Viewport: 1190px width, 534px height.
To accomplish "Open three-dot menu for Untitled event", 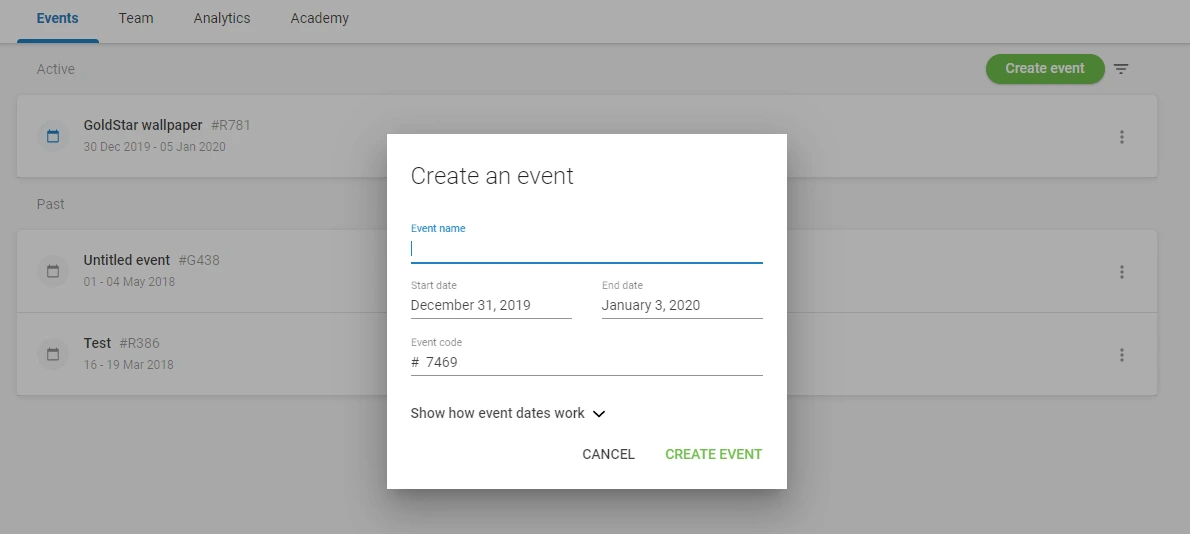I will (1121, 272).
